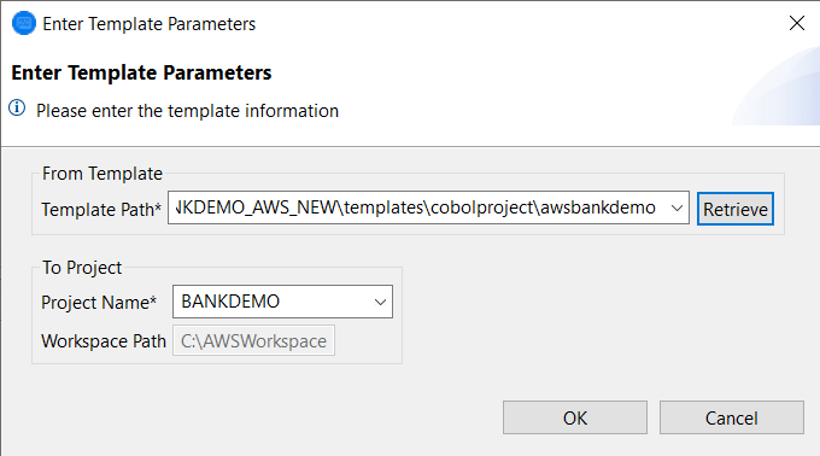Click inside the BANKDEMO project name field
This screenshot has height=456, width=820.
coord(270,301)
